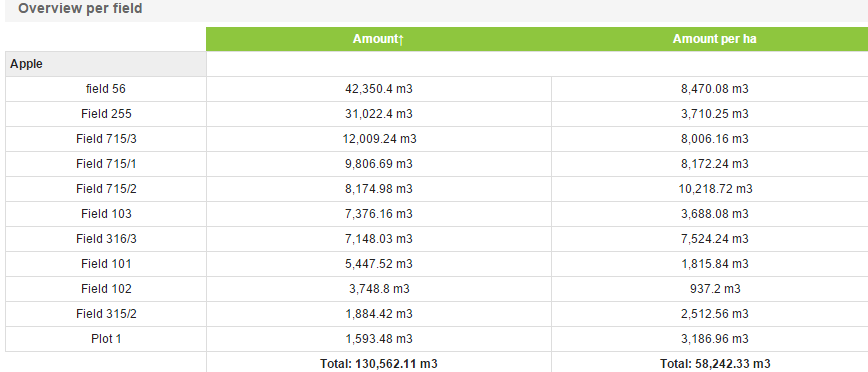Pick Field 316/3 row label

[x=106, y=239]
